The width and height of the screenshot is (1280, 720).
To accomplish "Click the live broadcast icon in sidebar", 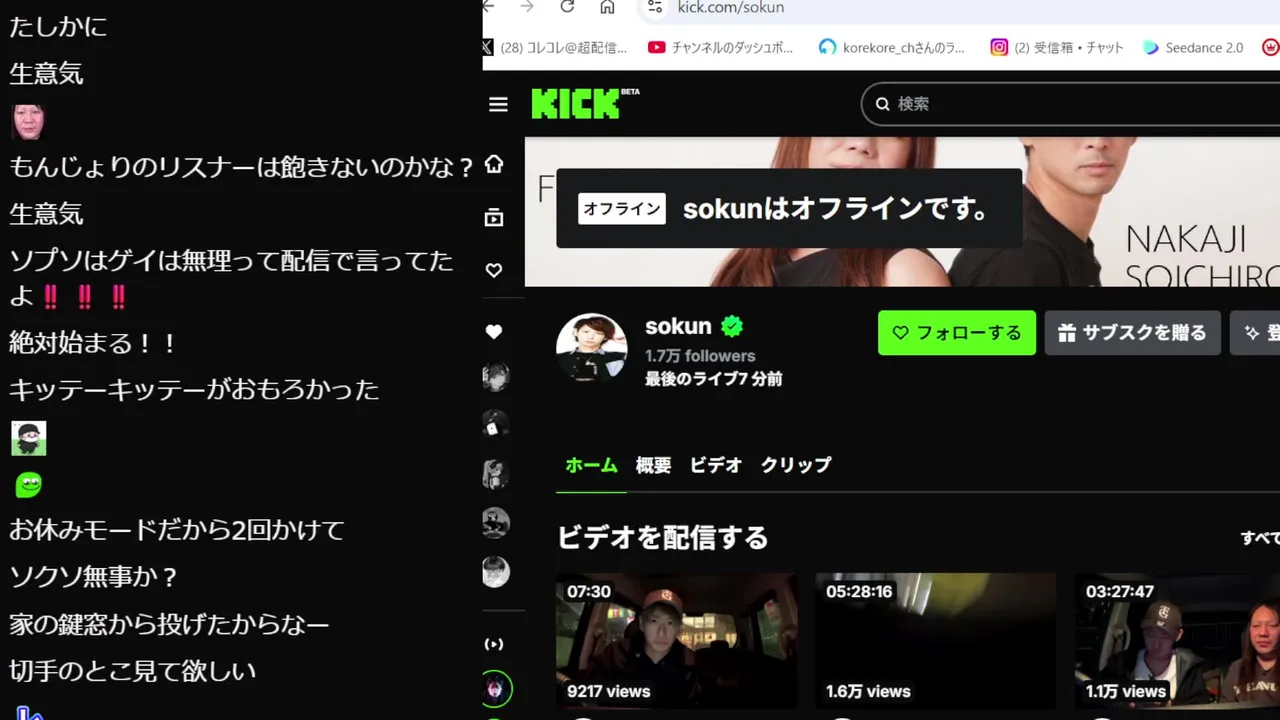I will [494, 644].
